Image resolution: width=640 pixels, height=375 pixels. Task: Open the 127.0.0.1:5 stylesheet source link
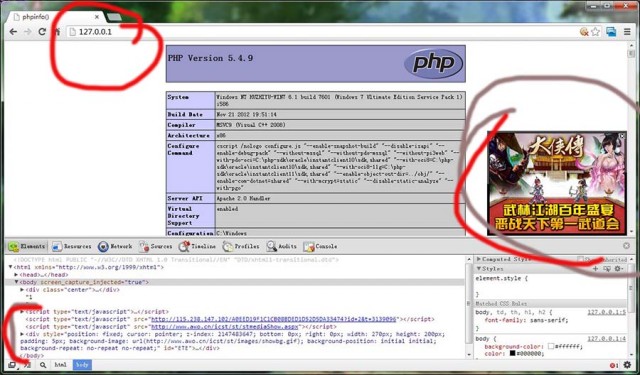[x=607, y=312]
